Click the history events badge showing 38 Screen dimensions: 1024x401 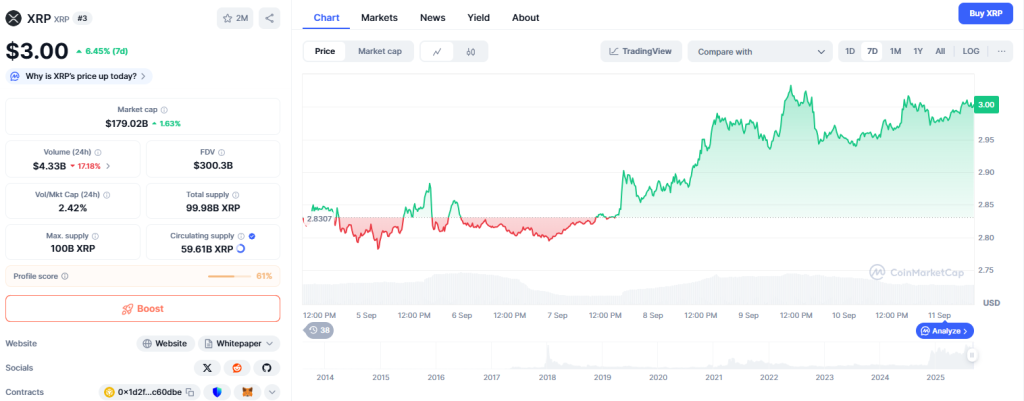click(x=319, y=330)
